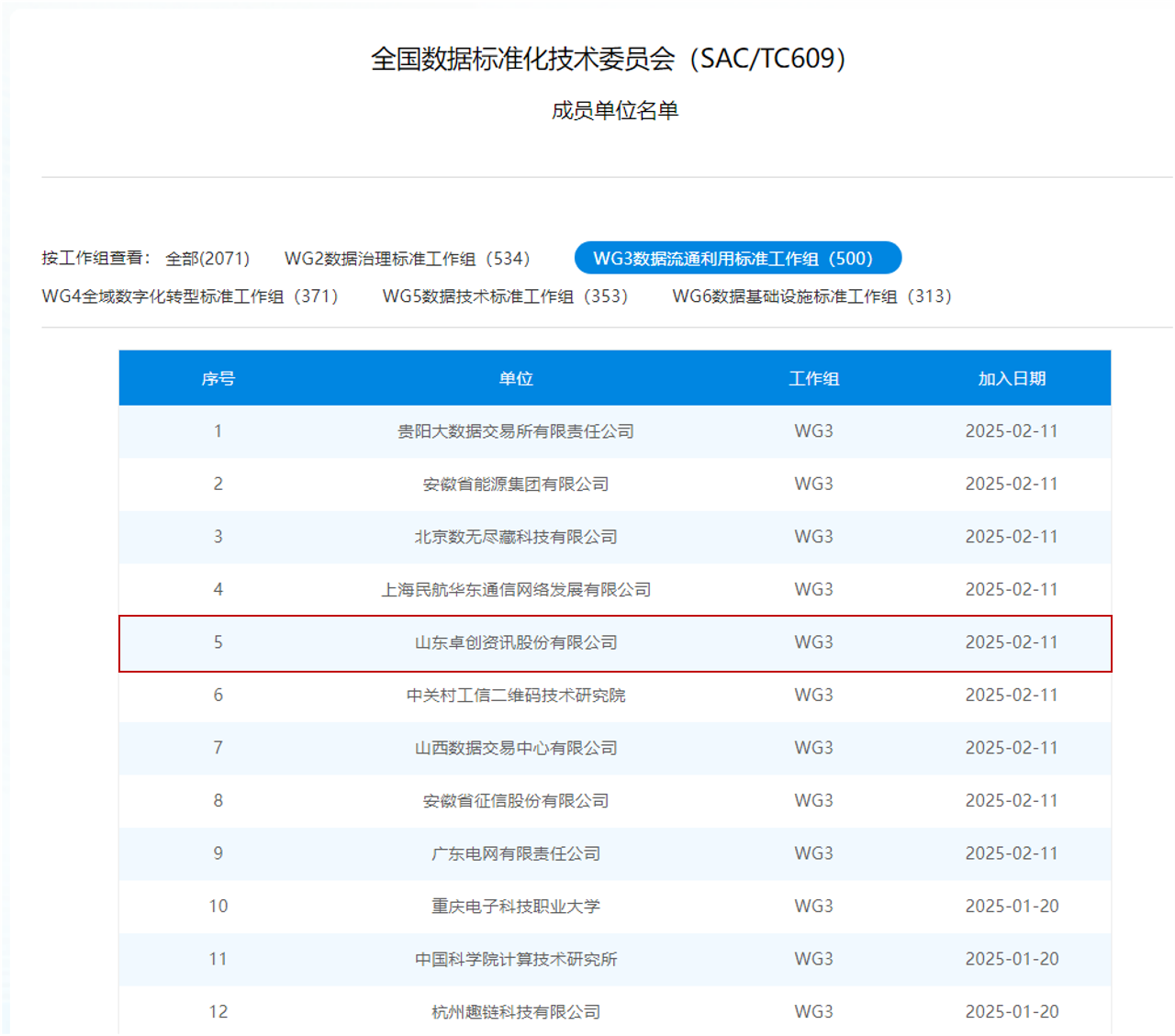Screen dimensions: 1175x1036
Task: Click the 按工作组查看 label
Action: pos(95,258)
